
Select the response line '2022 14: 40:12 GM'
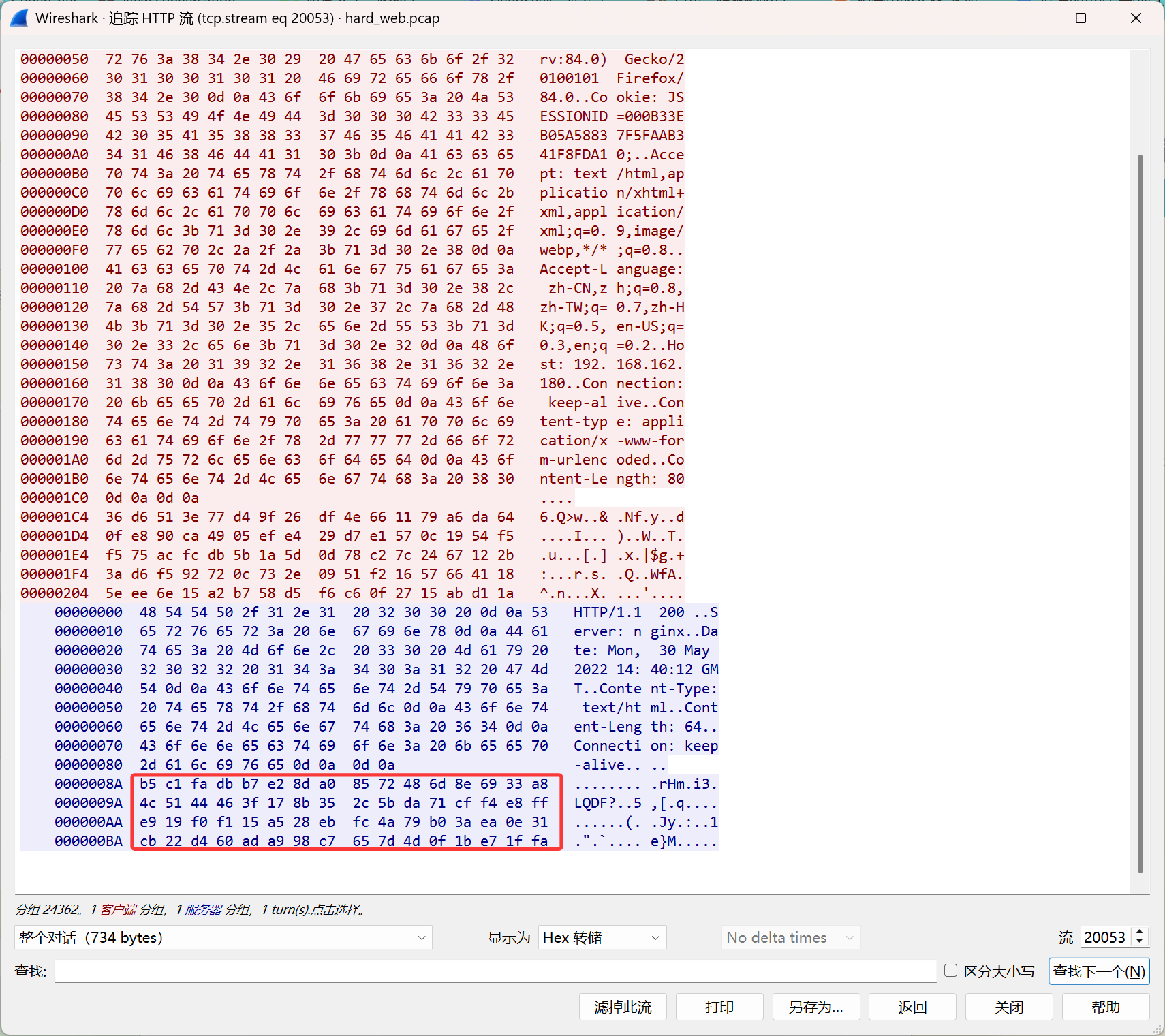(x=386, y=670)
